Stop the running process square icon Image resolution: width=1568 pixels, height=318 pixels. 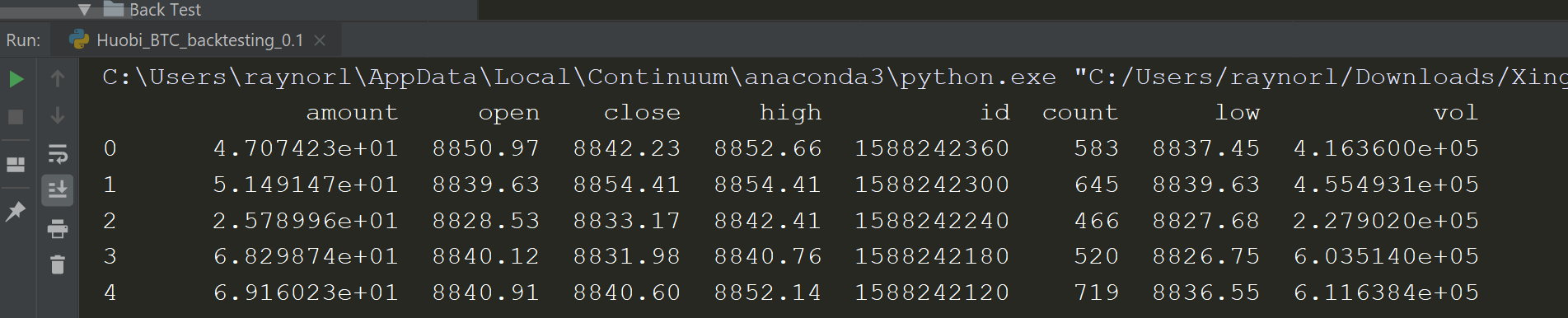click(16, 117)
